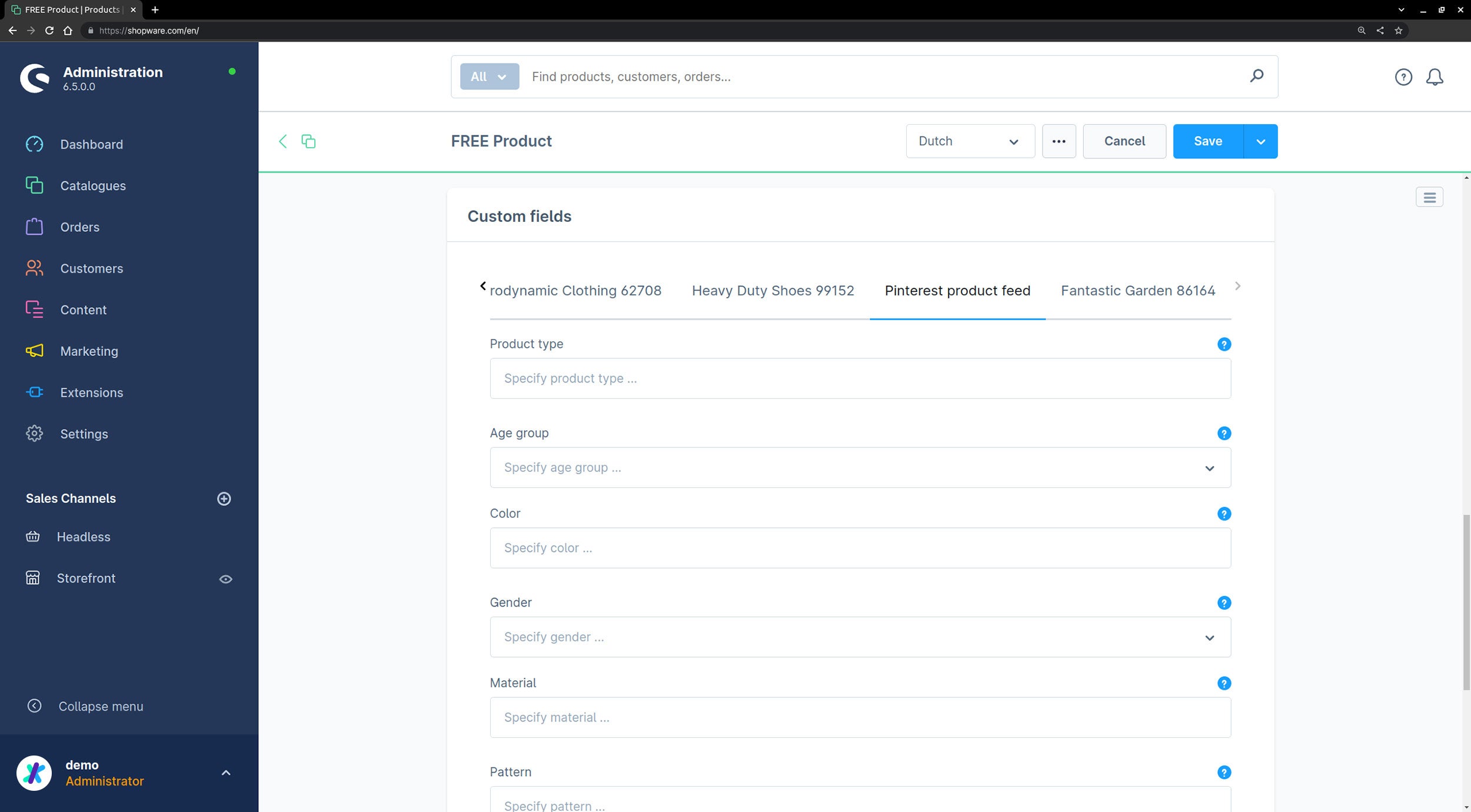The width and height of the screenshot is (1471, 812).
Task: Click the Extensions navigation icon
Action: point(34,392)
